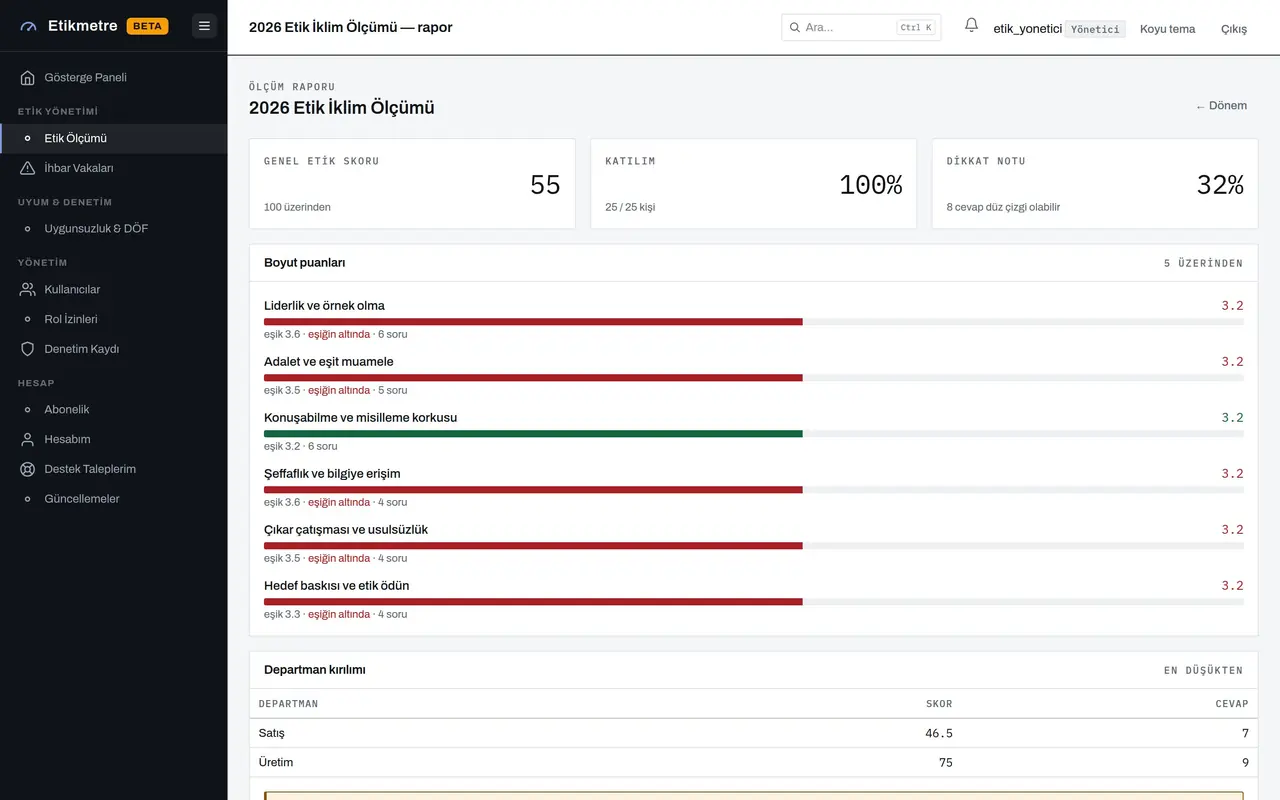Open Güncellemeler menu item

(114, 499)
